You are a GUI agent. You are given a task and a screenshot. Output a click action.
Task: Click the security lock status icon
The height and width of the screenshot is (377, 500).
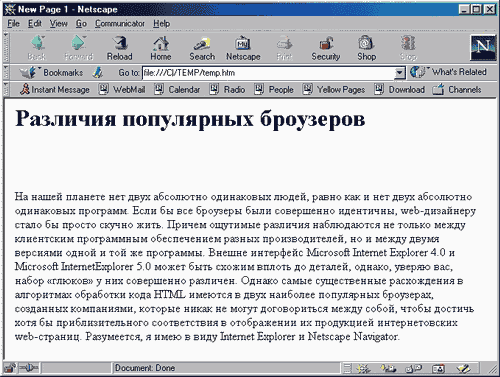pos(10,368)
